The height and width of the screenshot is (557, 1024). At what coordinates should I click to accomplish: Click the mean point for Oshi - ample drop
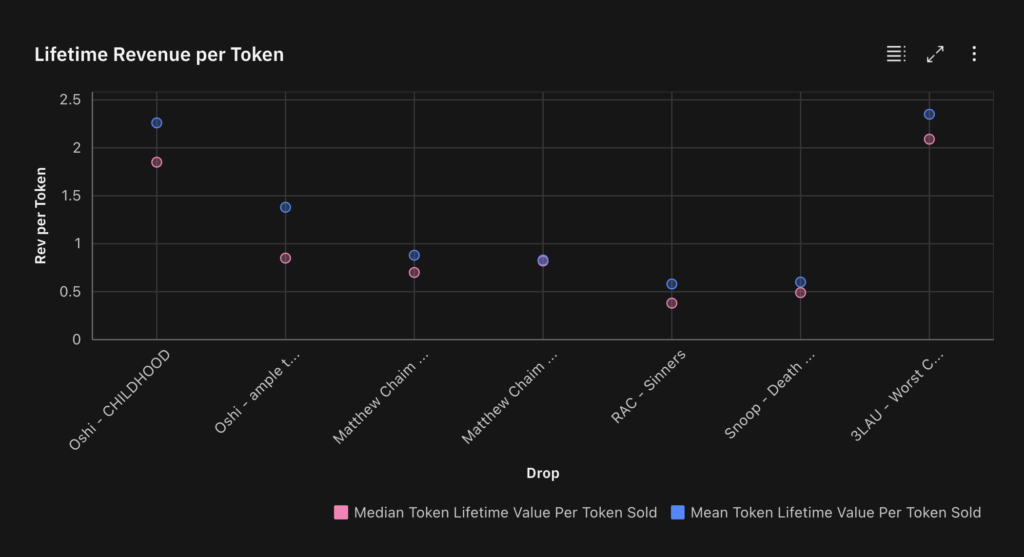[285, 207]
